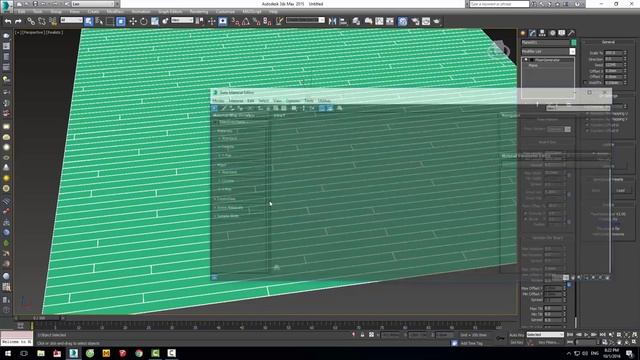Screen dimensions: 640x360
Task: Open the selection filter dropdown
Action: tap(71, 20)
